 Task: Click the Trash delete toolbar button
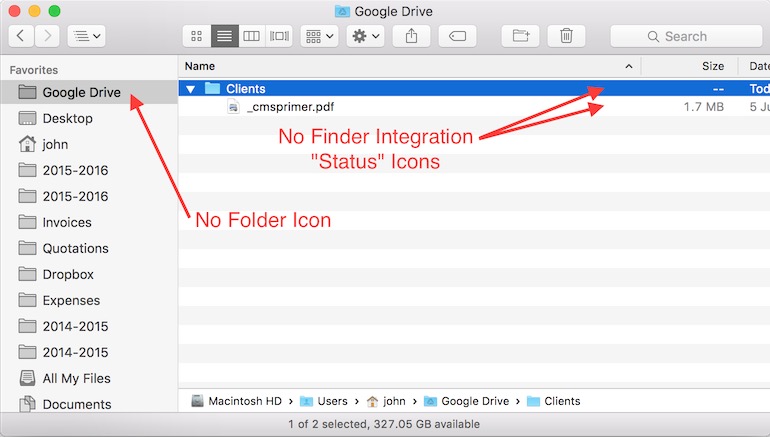pyautogui.click(x=566, y=36)
